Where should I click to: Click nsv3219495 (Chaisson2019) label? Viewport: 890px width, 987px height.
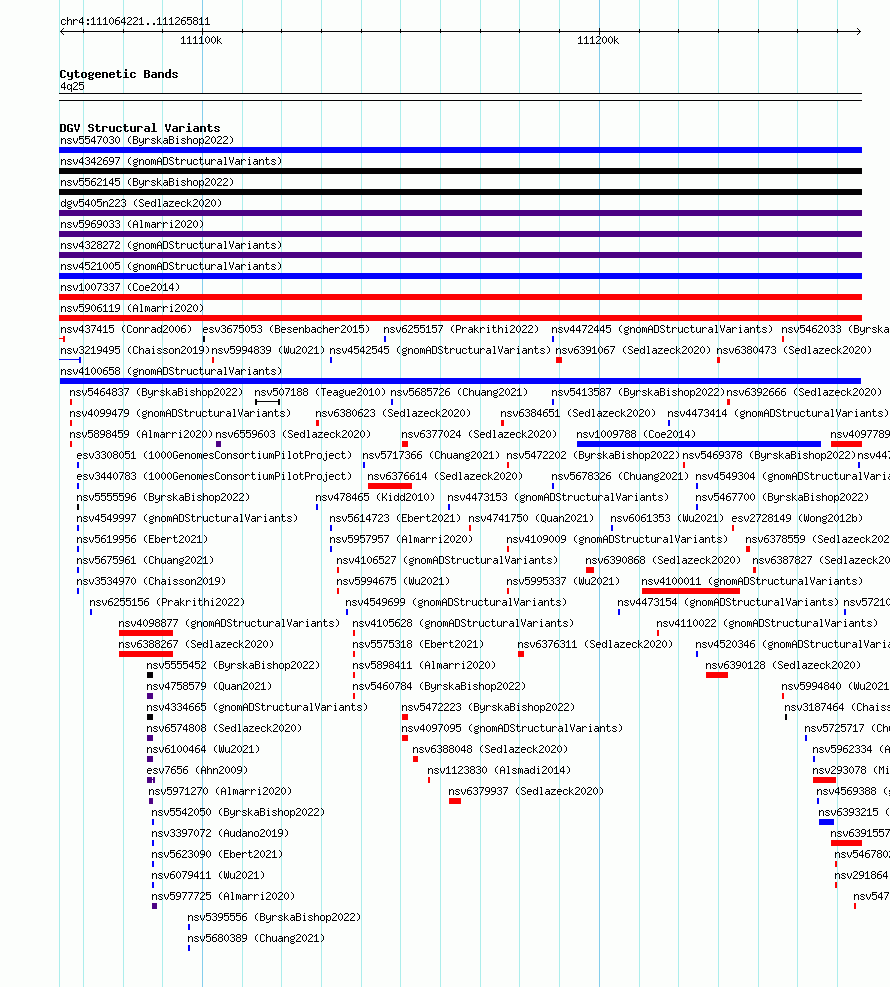click(135, 350)
